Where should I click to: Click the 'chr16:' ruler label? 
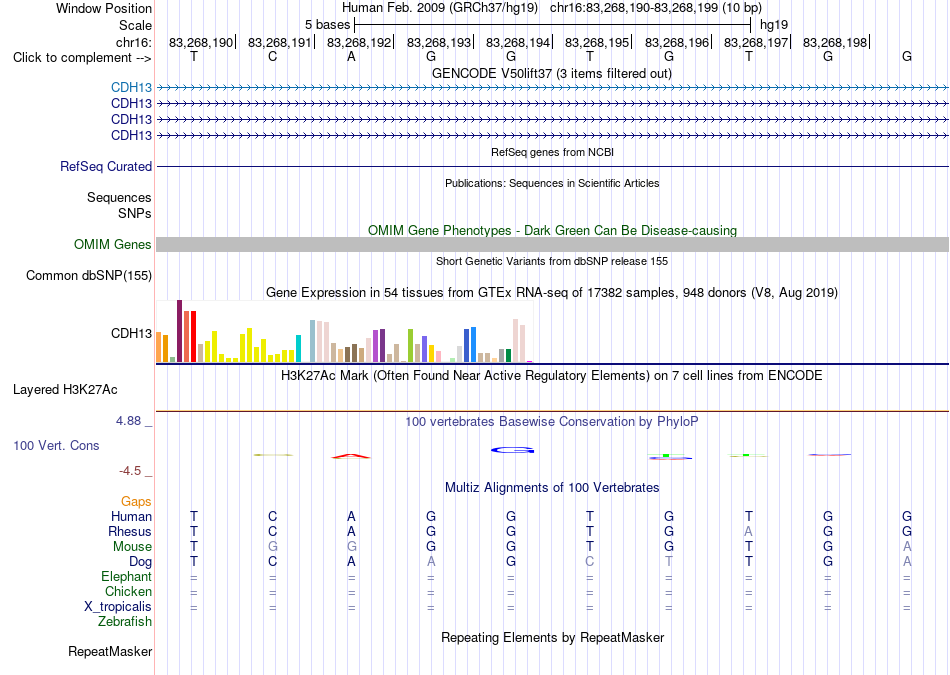(x=133, y=42)
